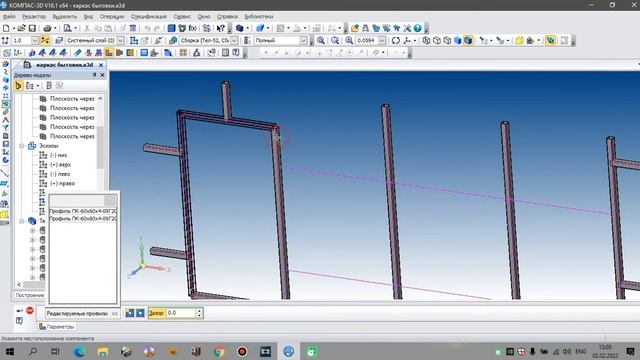Open the variables fx window

193,28
